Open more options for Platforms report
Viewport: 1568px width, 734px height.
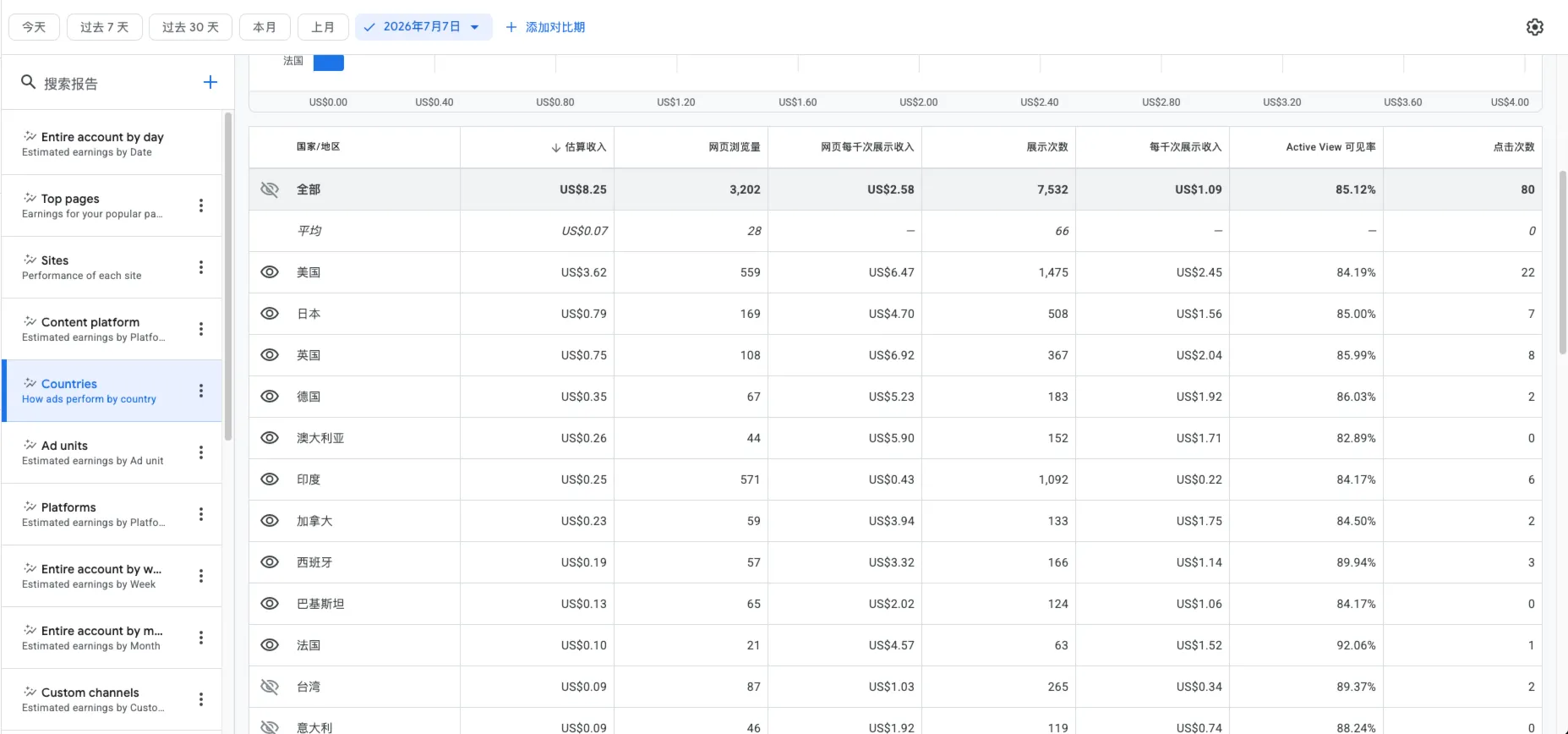tap(201, 514)
